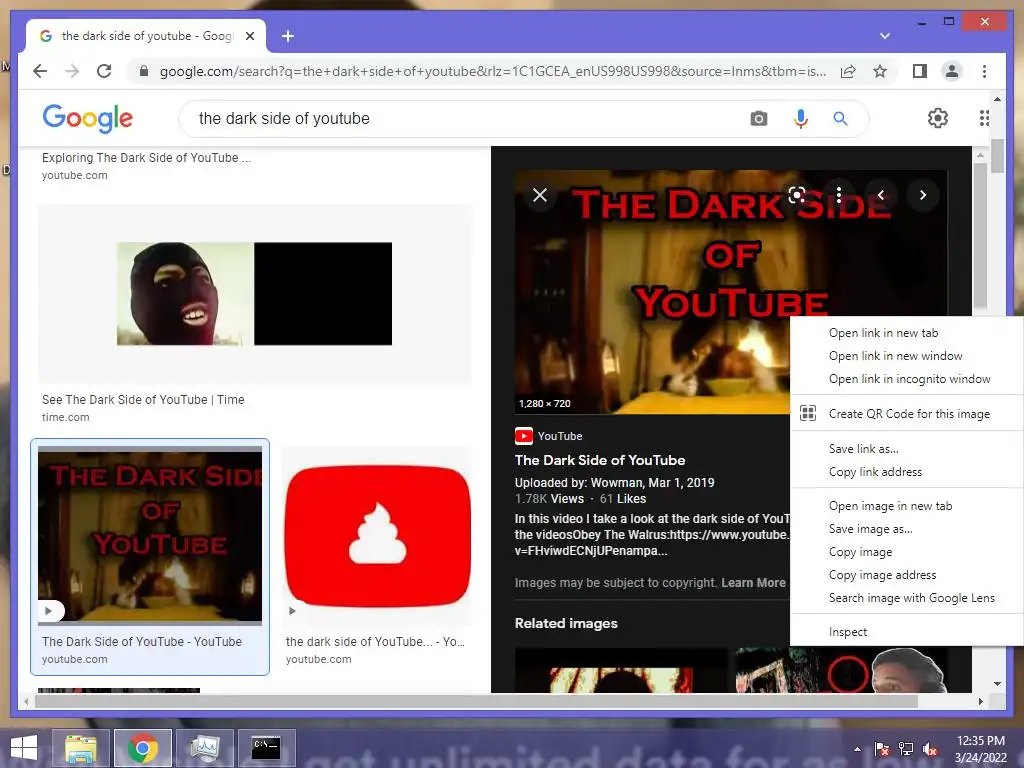Screen dimensions: 1024x768
Task: Show the next image in preview
Action: click(922, 195)
